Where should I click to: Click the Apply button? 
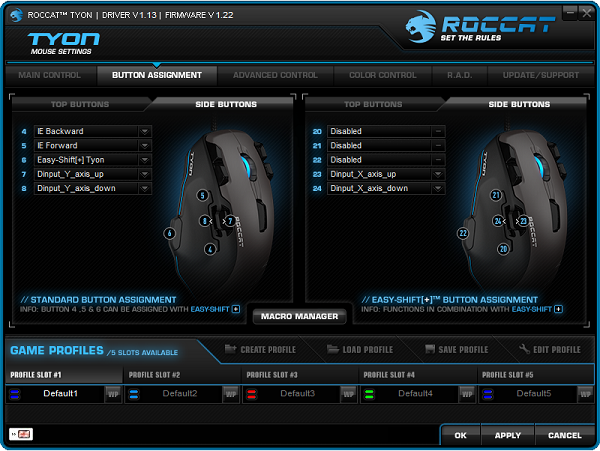(508, 435)
